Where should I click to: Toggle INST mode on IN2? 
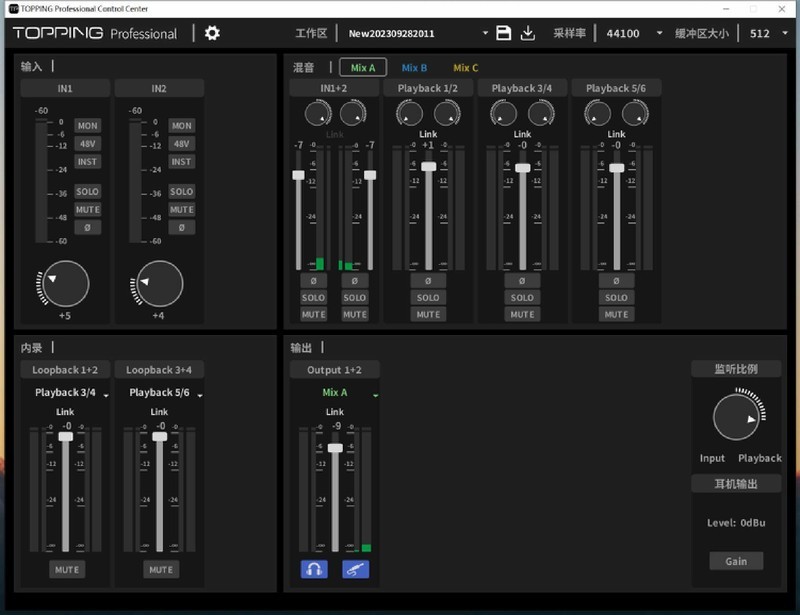point(181,161)
